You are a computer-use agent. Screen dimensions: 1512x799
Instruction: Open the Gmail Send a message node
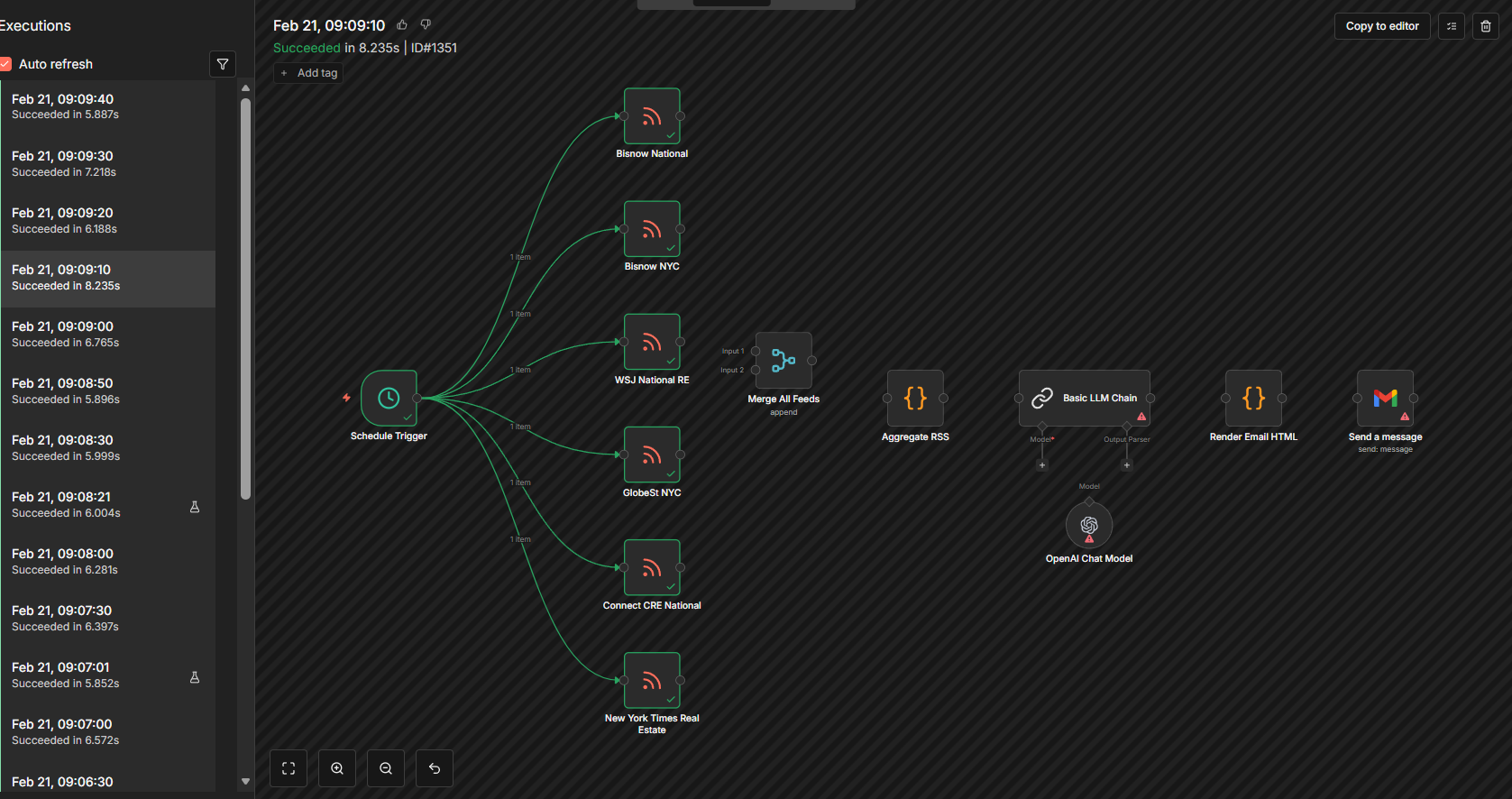(x=1386, y=398)
